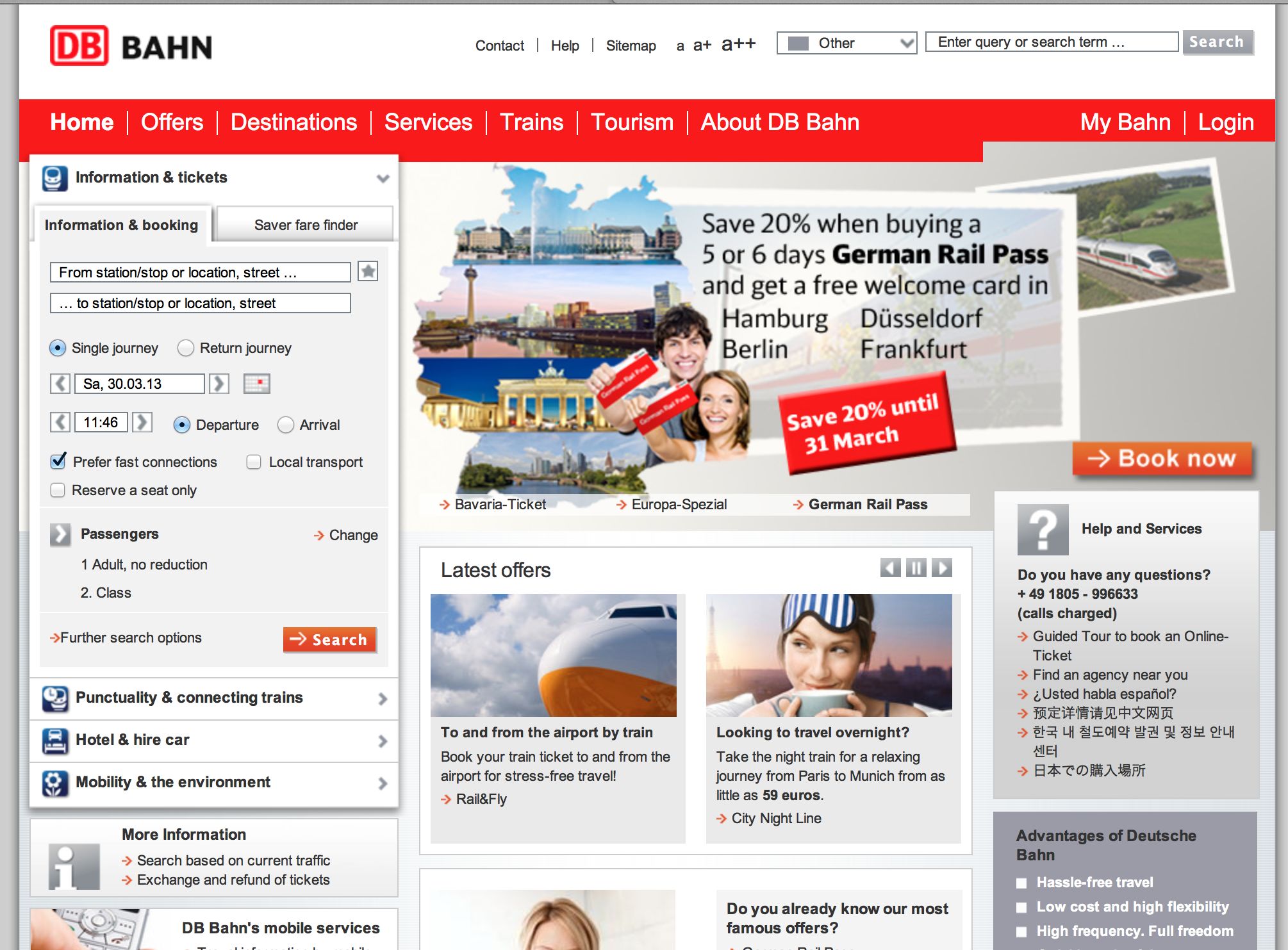
Task: Open My Bahn menu
Action: (1125, 122)
